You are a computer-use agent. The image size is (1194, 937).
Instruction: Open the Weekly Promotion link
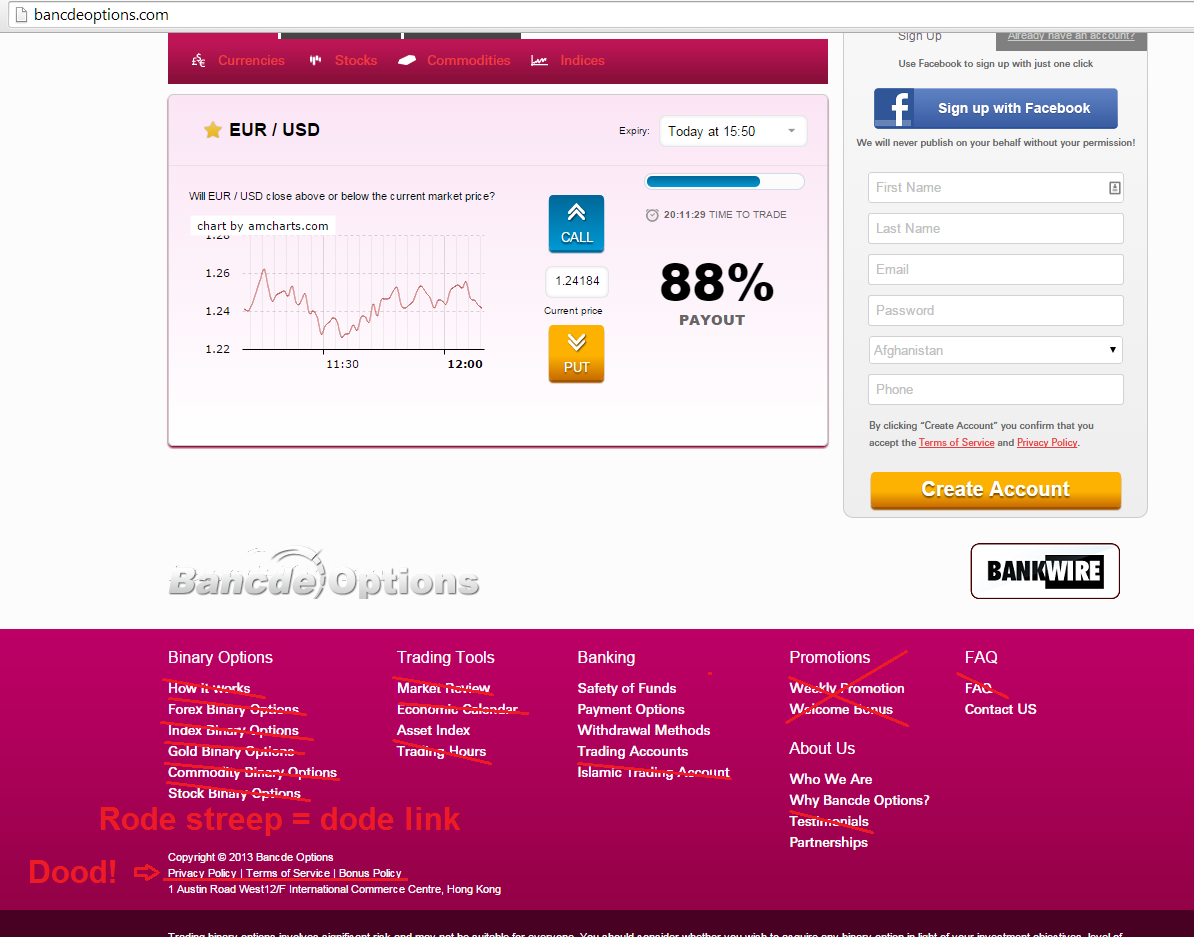(847, 688)
